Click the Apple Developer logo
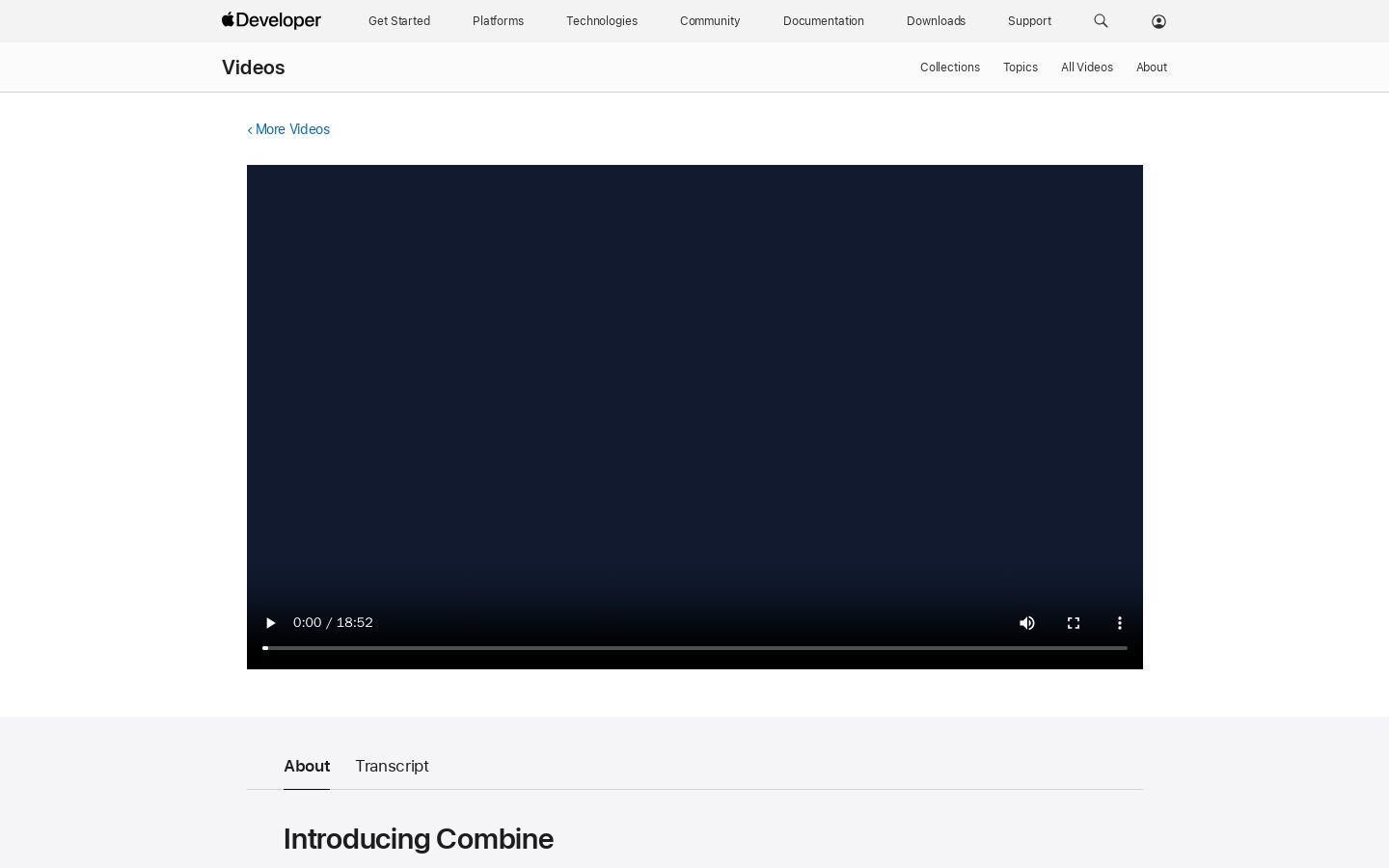The width and height of the screenshot is (1389, 868). [x=271, y=20]
